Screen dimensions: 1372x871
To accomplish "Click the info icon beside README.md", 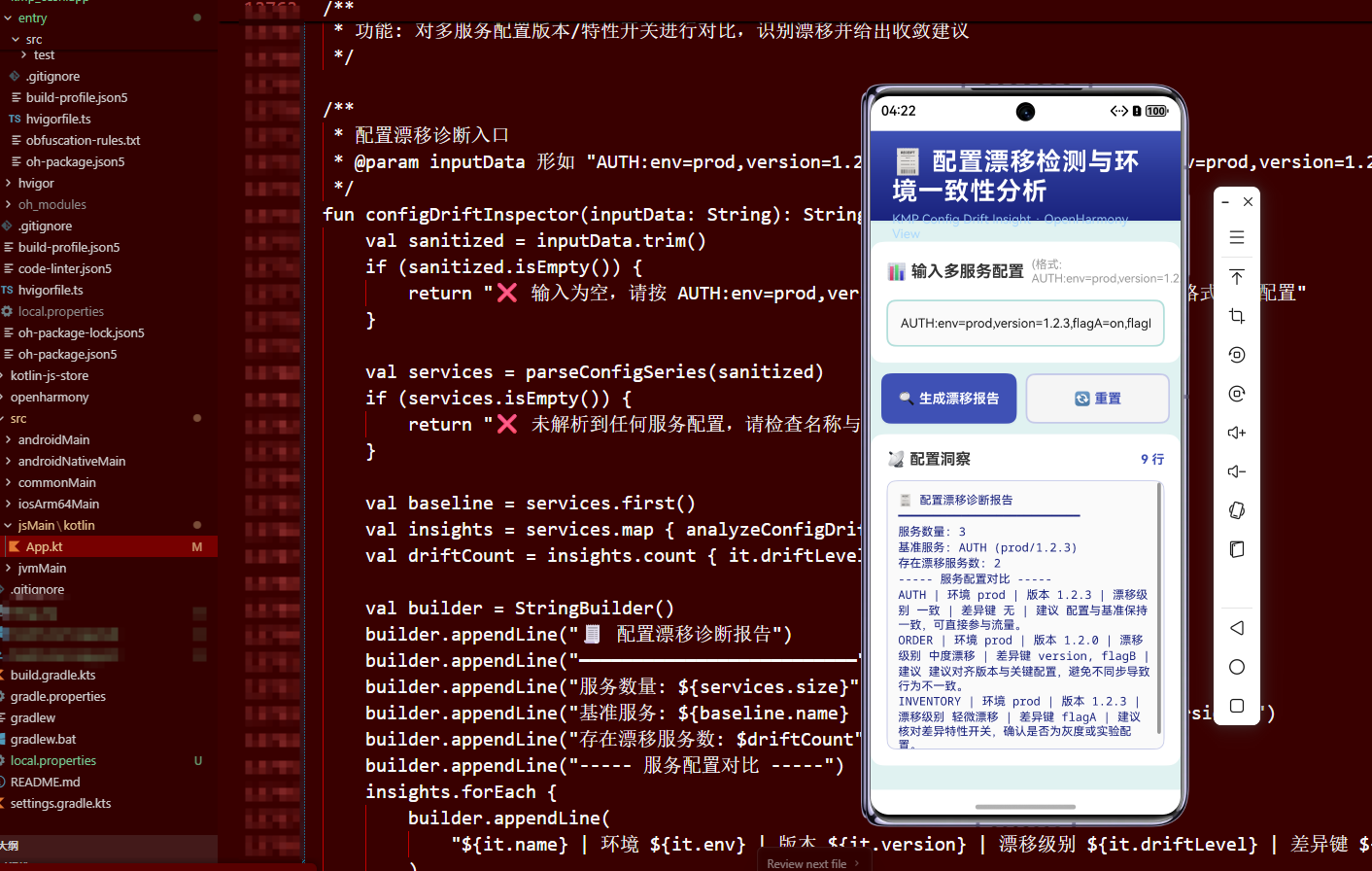I will [4, 782].
